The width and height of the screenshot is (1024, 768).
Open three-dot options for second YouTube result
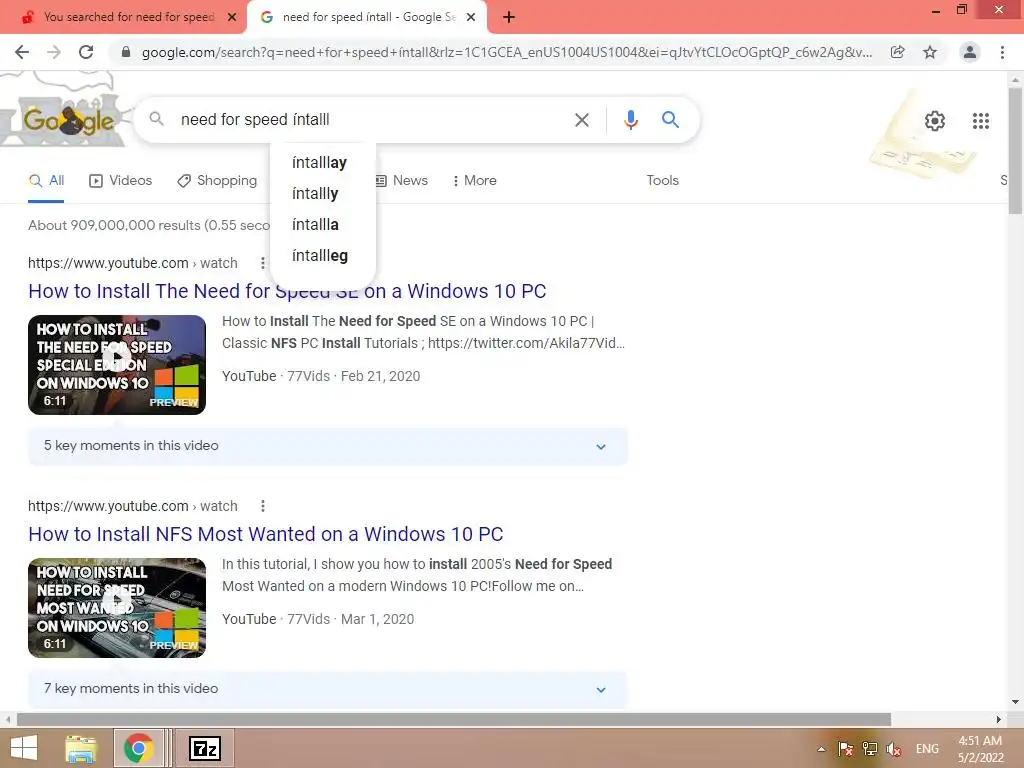[x=263, y=505]
